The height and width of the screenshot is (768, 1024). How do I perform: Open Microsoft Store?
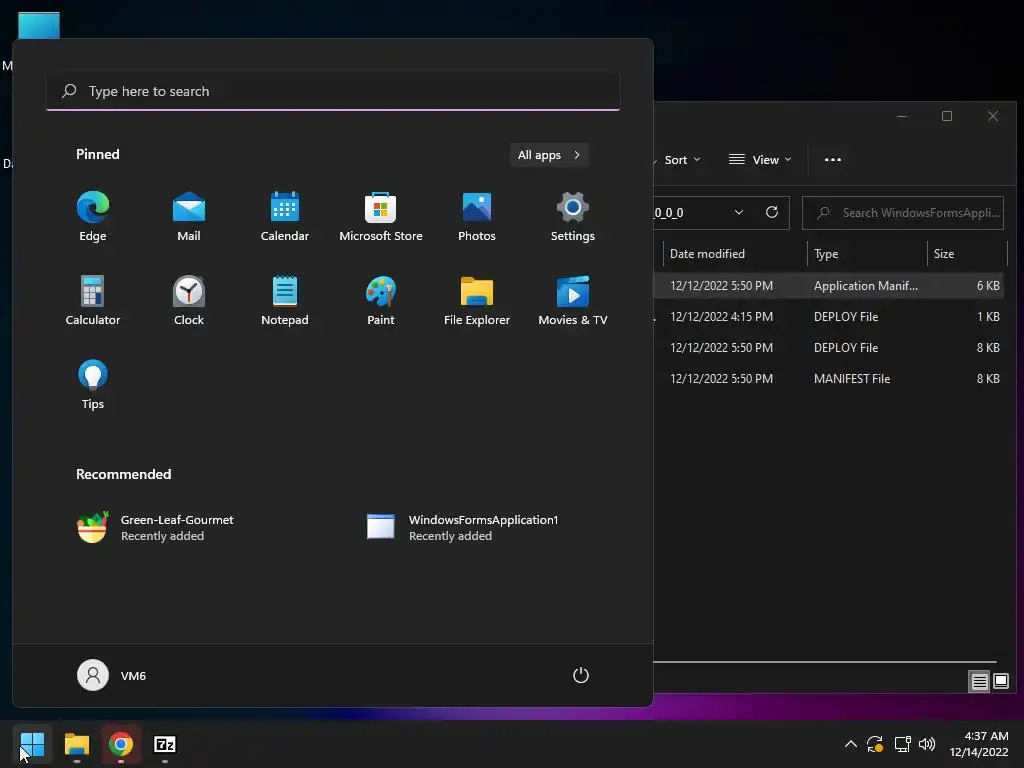tap(381, 217)
